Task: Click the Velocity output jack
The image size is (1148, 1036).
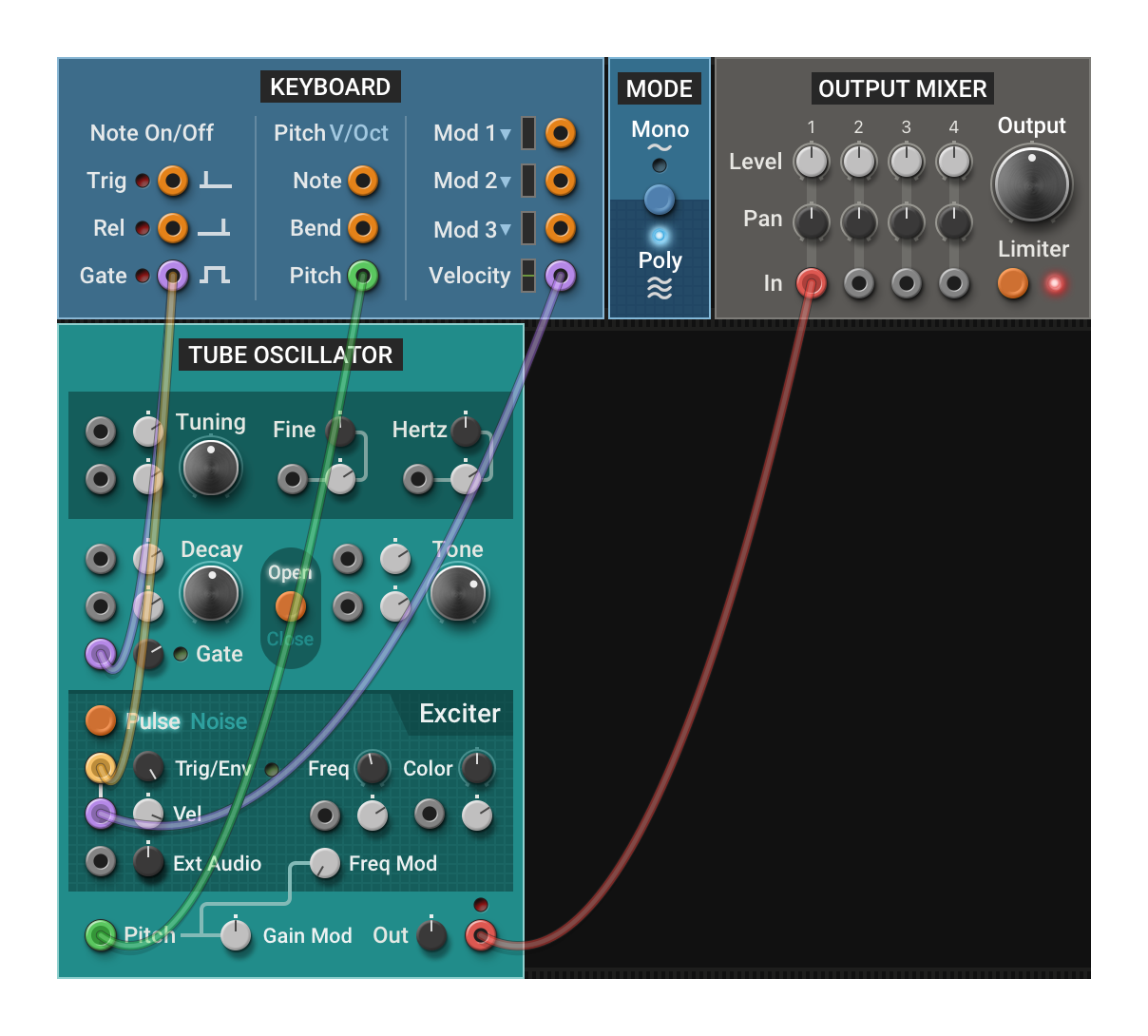Action: [560, 276]
